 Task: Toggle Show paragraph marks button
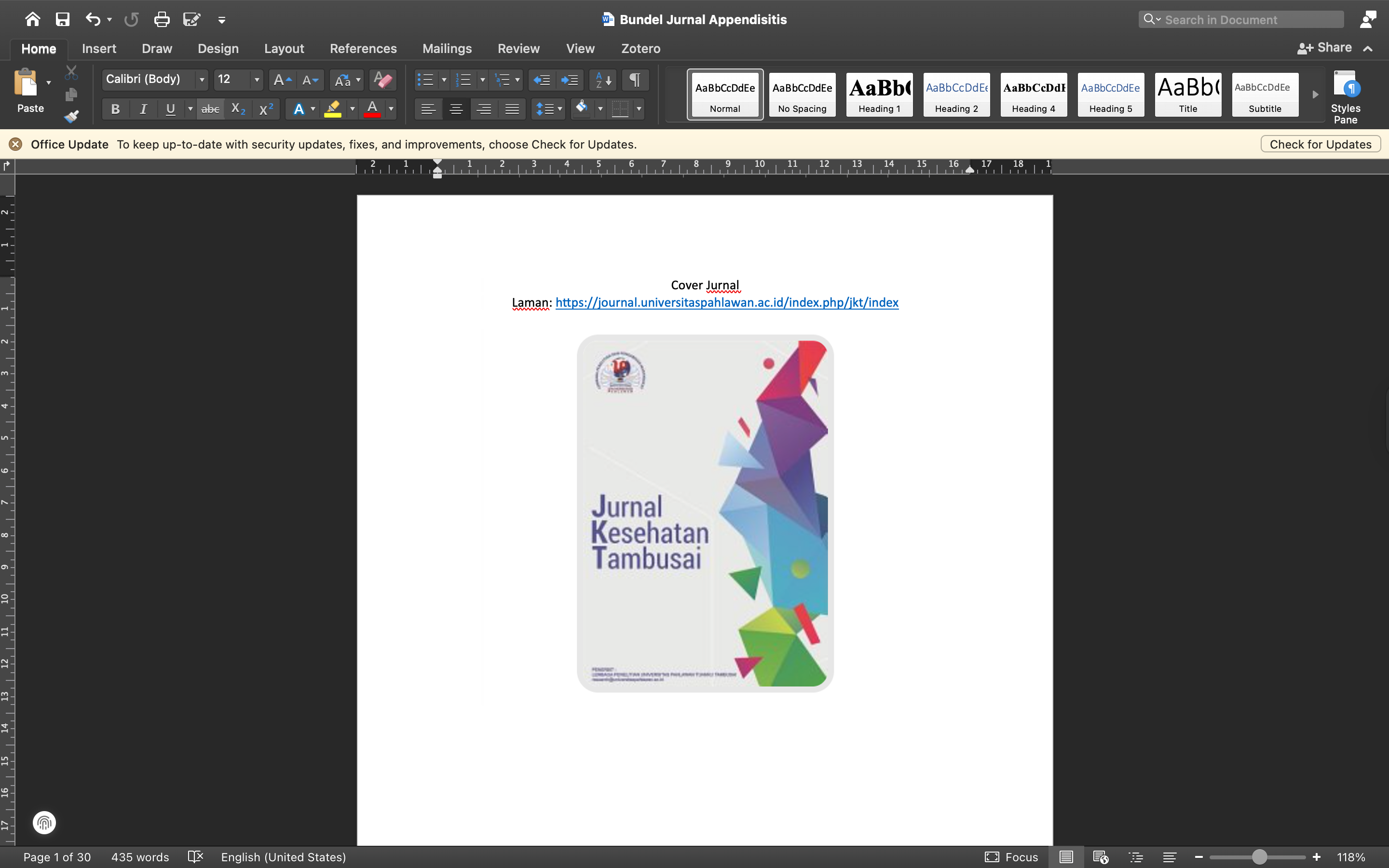[635, 80]
